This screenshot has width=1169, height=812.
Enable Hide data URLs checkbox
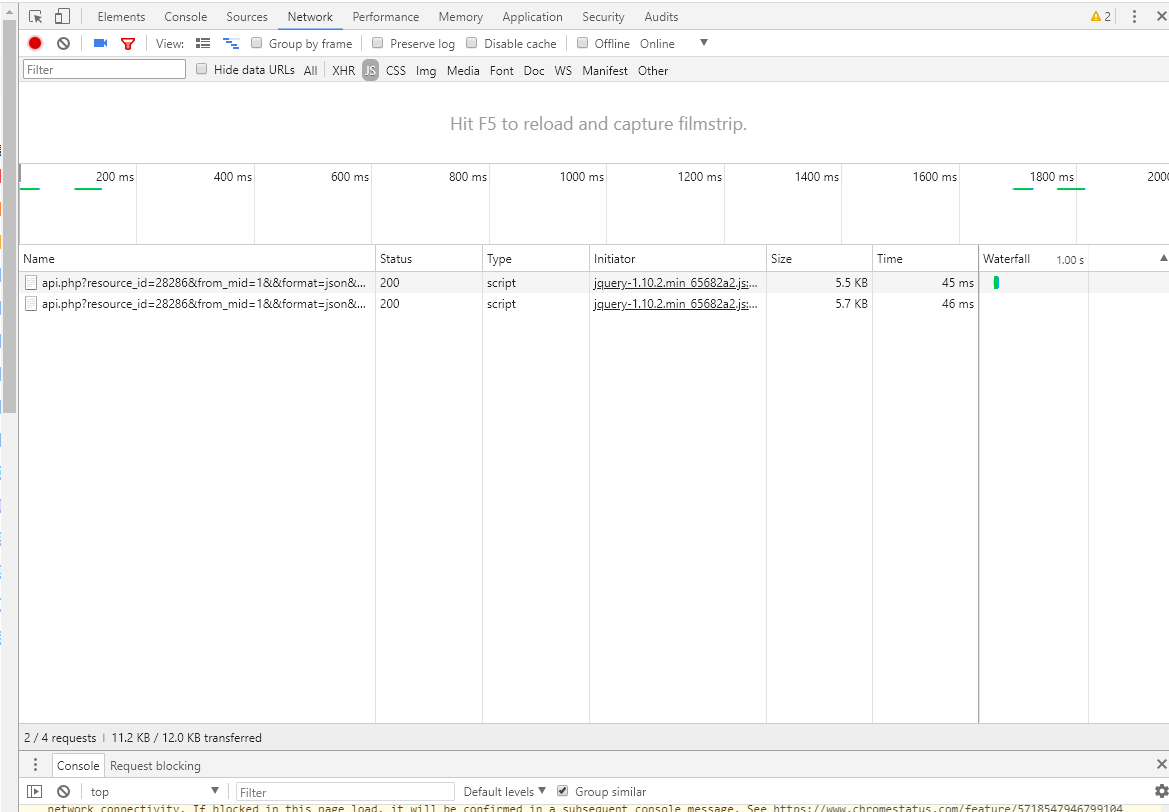coord(202,69)
